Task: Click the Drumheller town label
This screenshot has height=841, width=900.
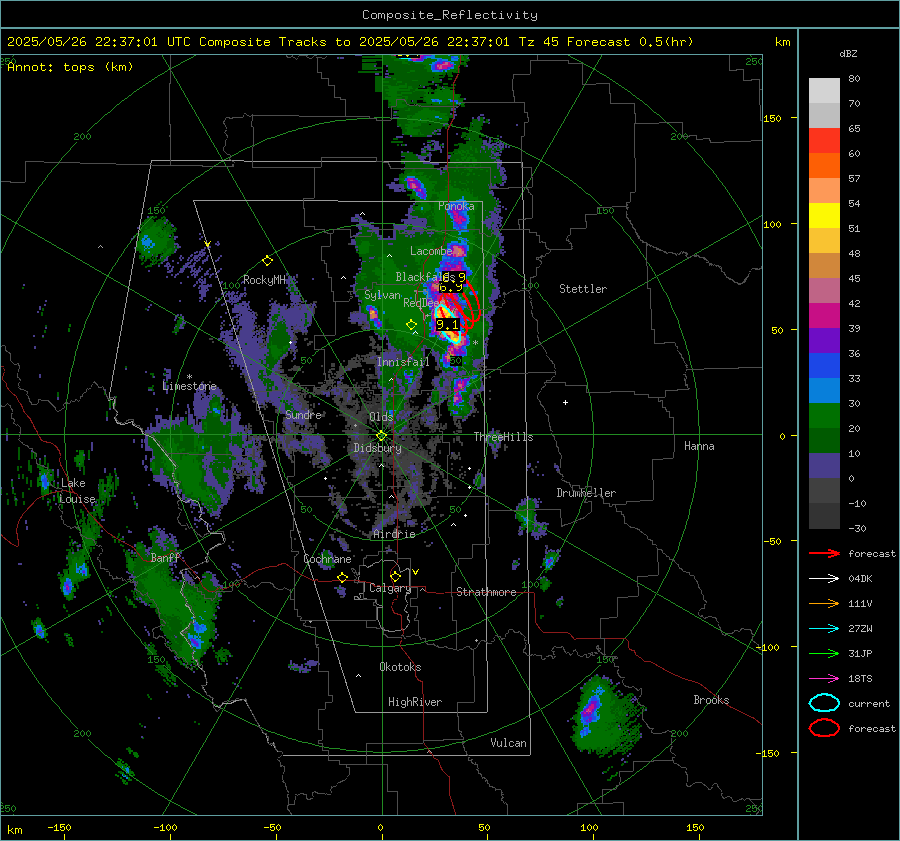Action: (586, 493)
